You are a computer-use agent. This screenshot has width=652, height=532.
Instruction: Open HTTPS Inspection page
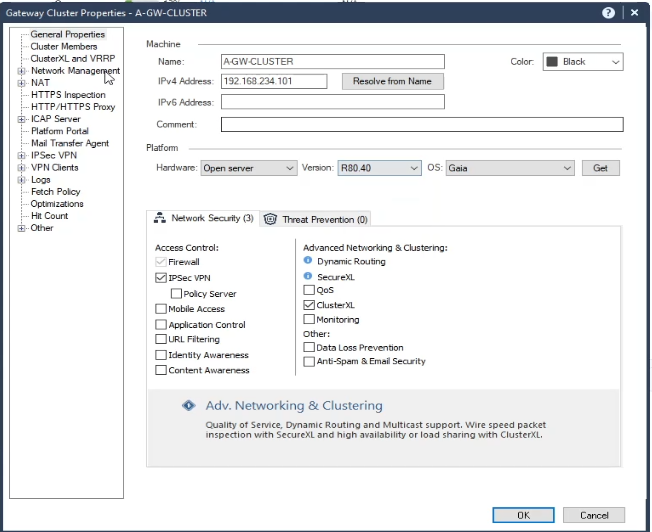click(x=68, y=95)
